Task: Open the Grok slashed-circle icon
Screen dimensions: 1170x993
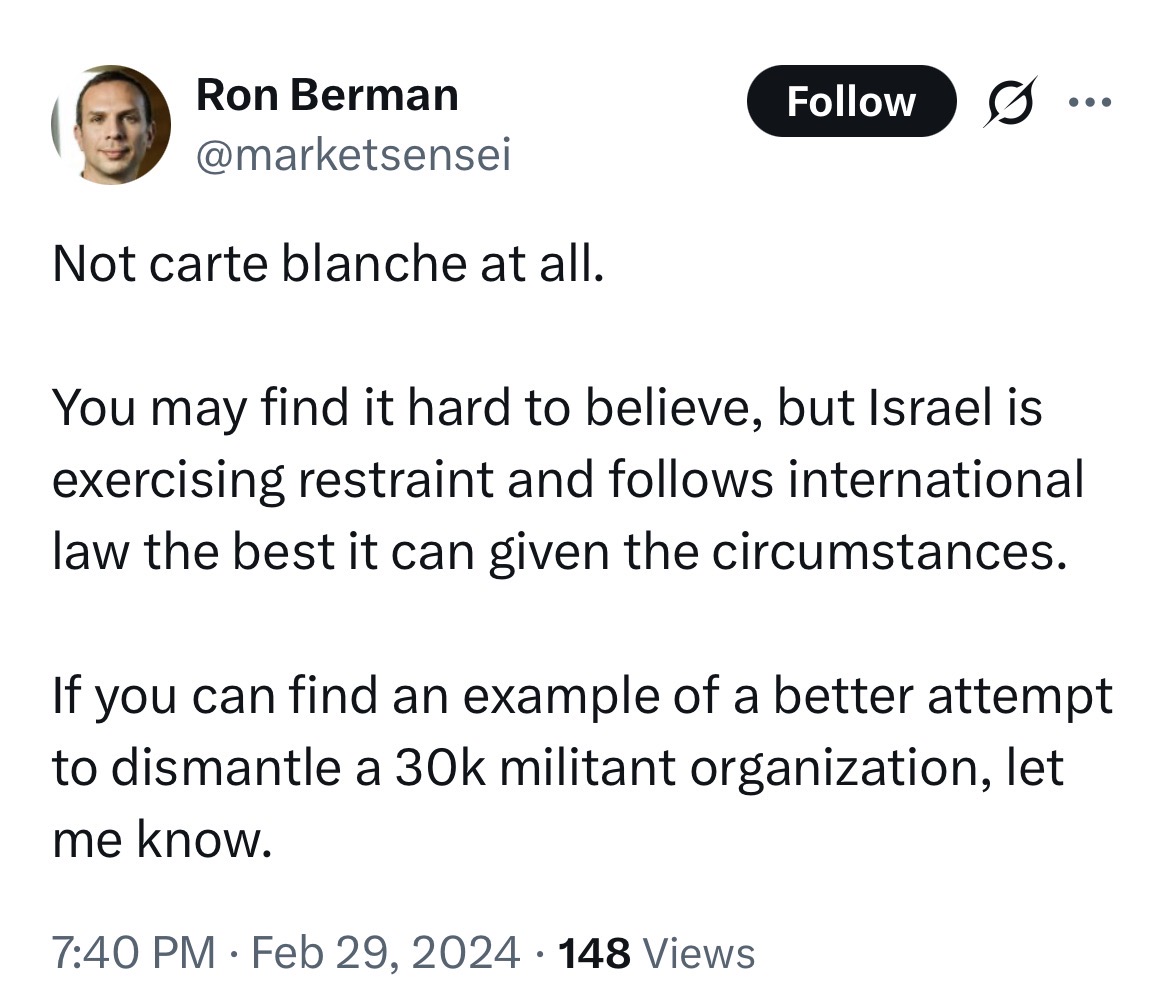Action: click(1010, 101)
